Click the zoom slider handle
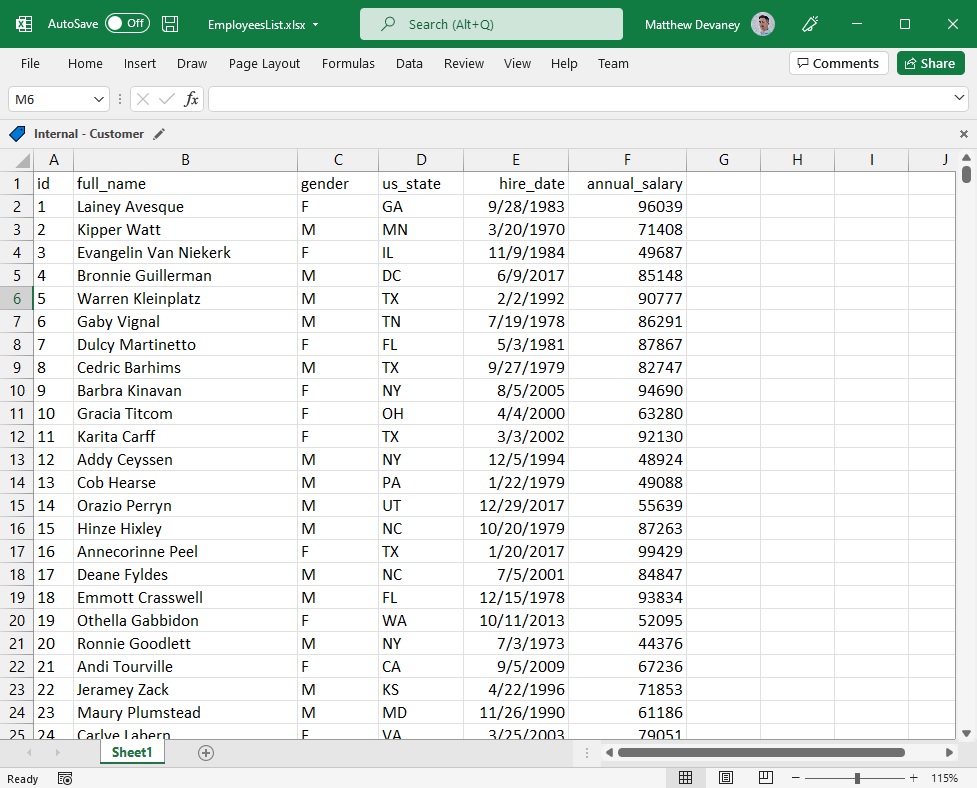Image resolution: width=977 pixels, height=788 pixels. pyautogui.click(x=857, y=778)
